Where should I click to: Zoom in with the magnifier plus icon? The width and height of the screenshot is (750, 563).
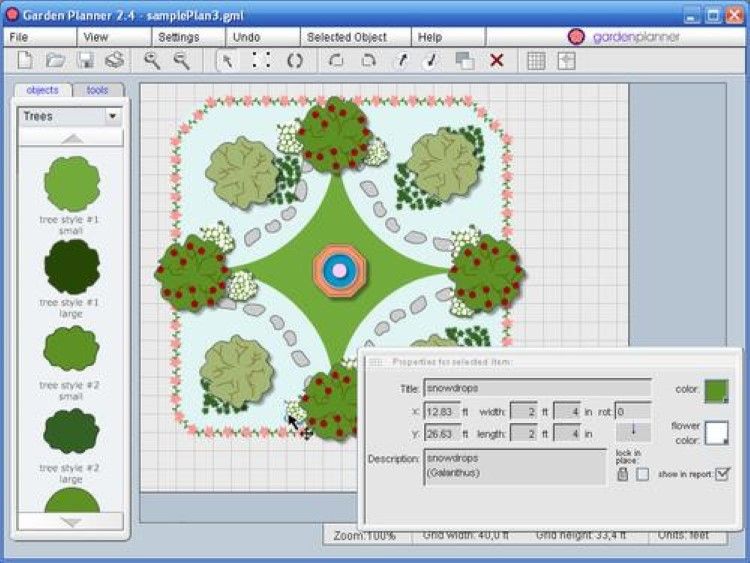click(x=152, y=61)
